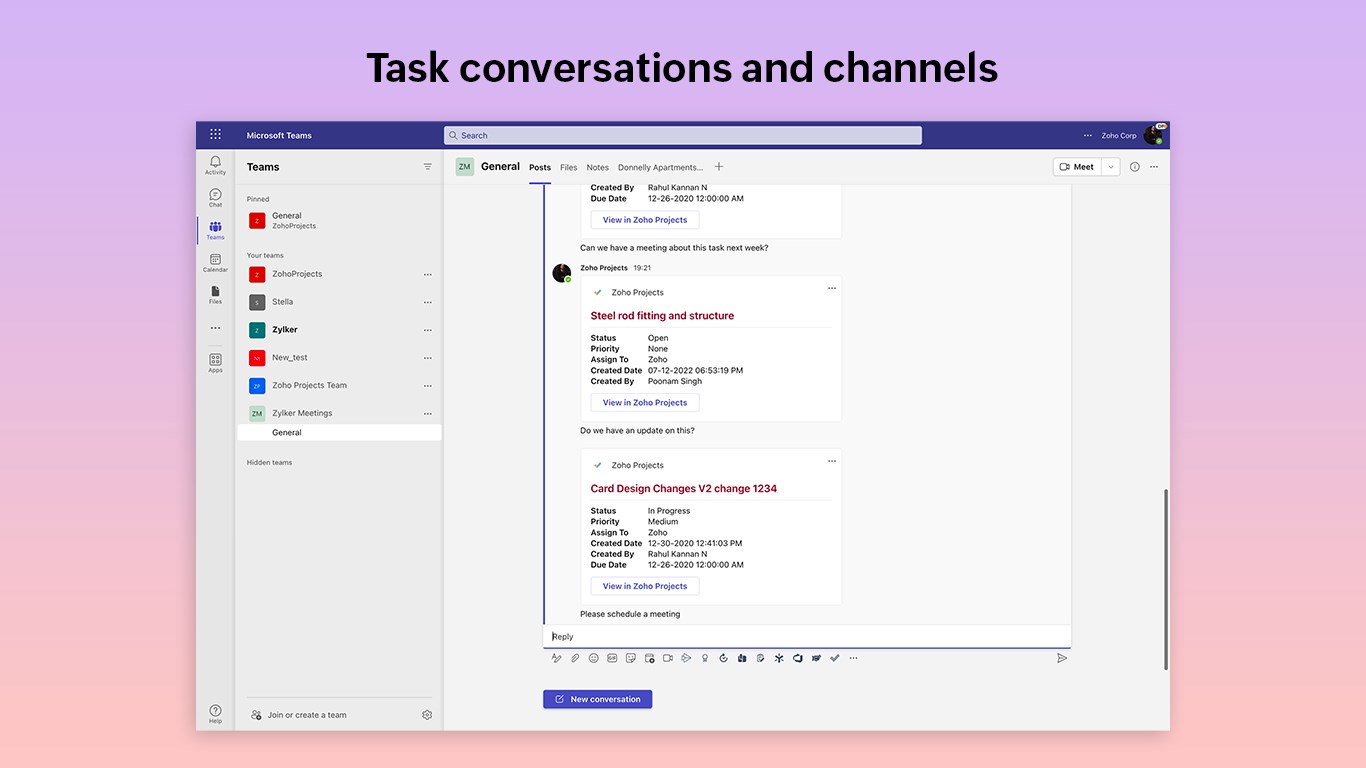Open the Apps store icon

coord(215,362)
